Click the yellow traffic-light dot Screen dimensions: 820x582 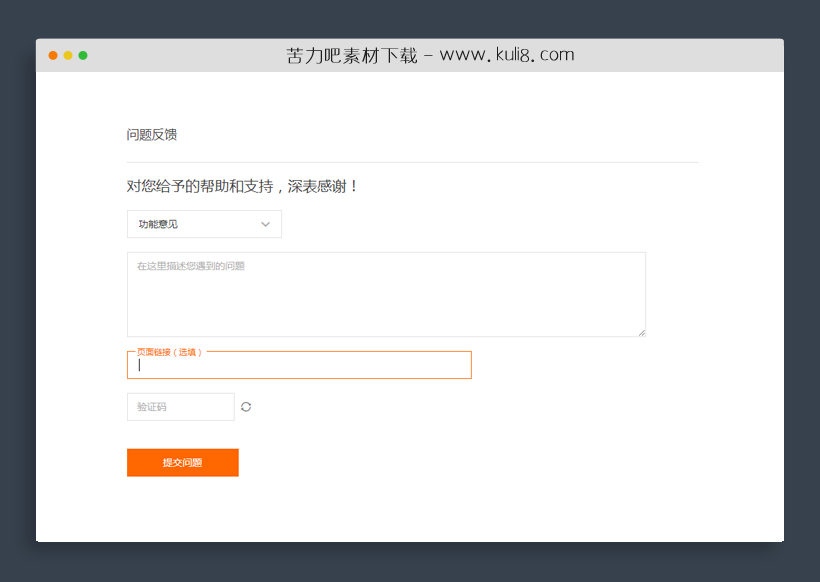[x=67, y=56]
